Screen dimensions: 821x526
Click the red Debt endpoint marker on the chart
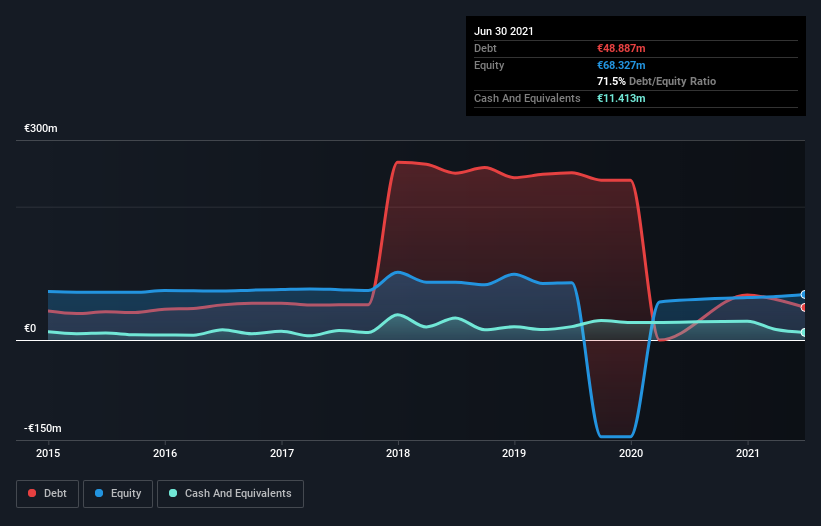click(804, 307)
